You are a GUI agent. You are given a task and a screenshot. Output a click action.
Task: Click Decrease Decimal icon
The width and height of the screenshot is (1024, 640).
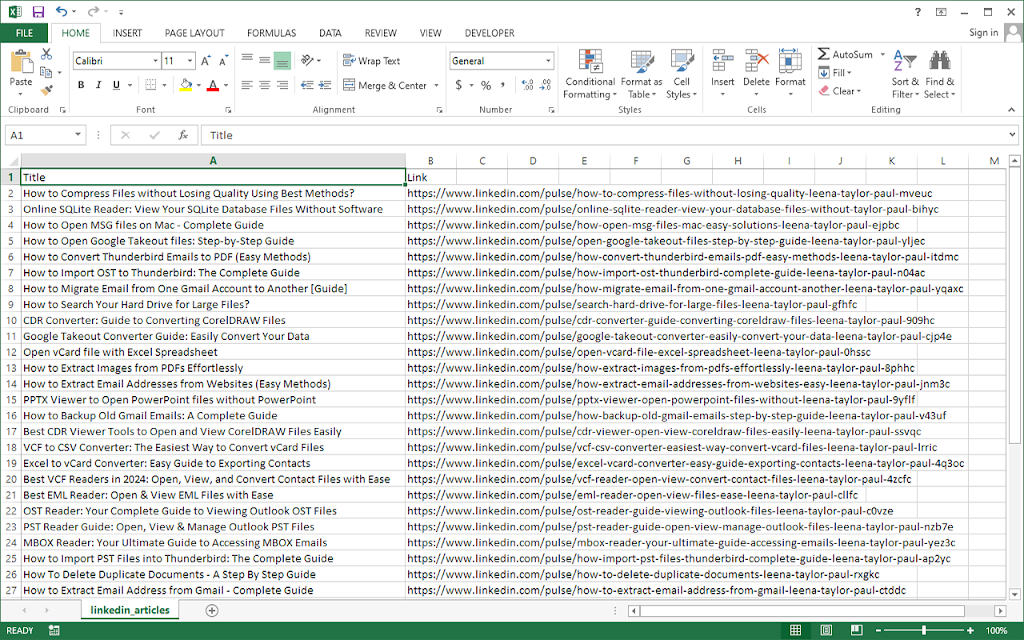(x=546, y=85)
